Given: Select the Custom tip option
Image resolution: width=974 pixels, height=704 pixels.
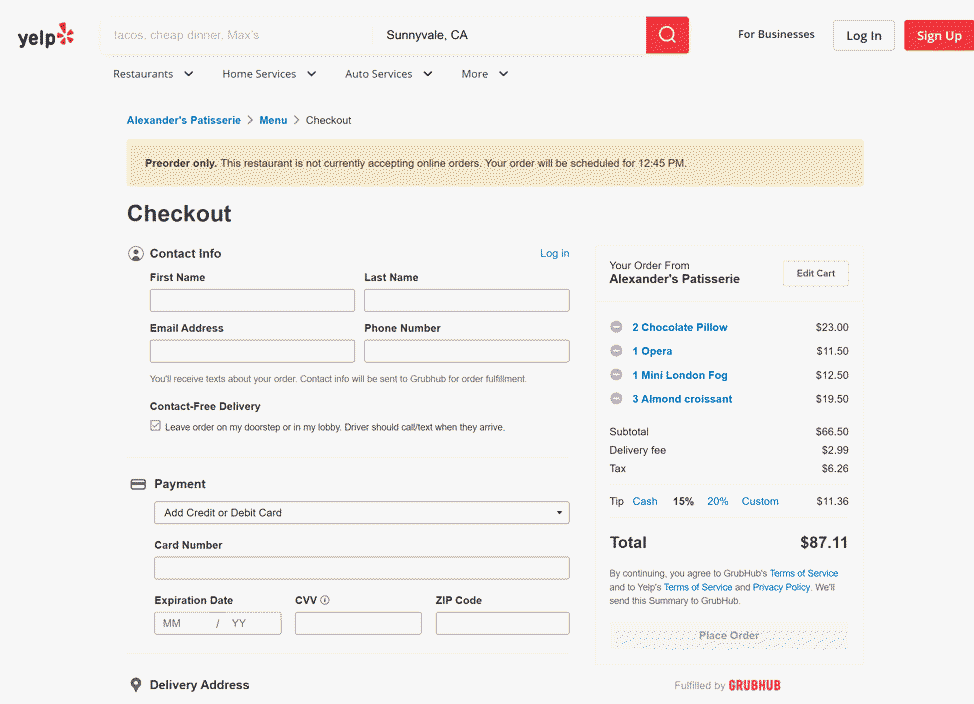Looking at the screenshot, I should coord(759,502).
